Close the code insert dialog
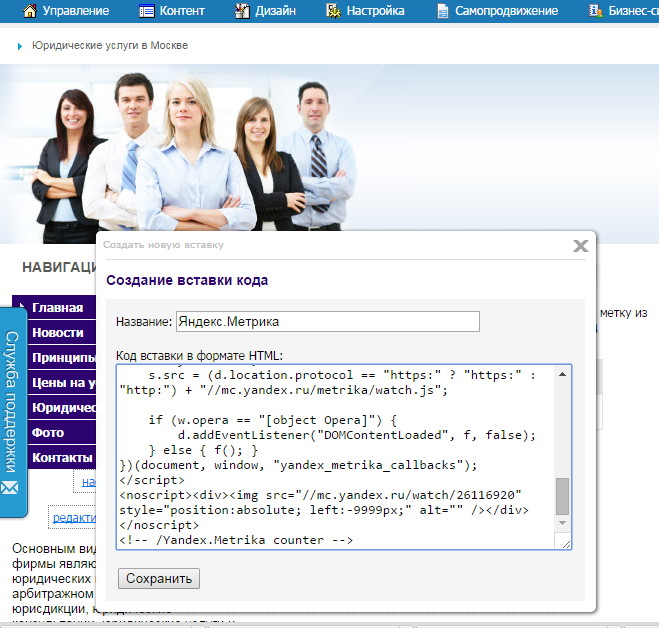 [580, 246]
